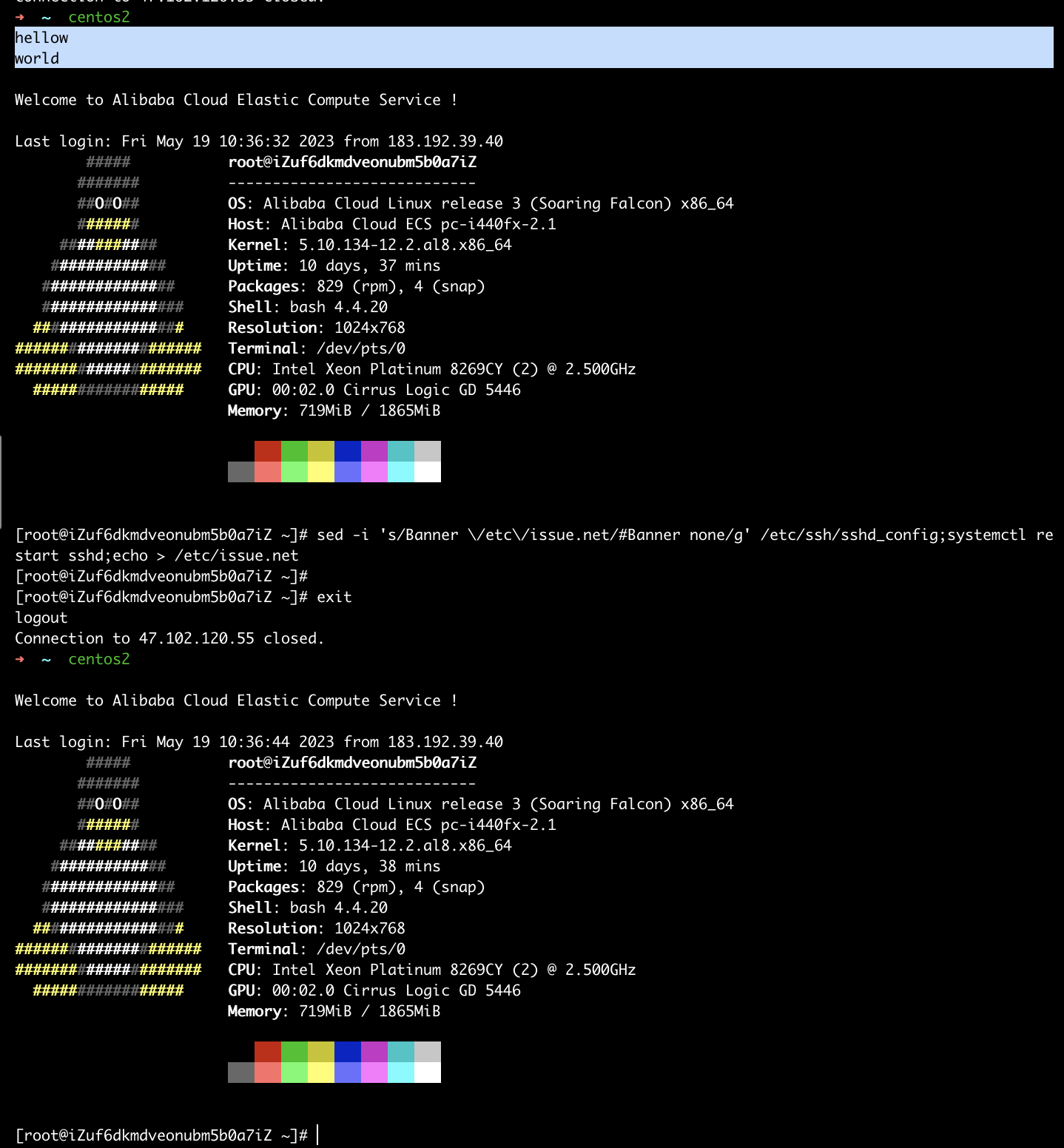
Task: Click the ASCII penguin logo in the second neofetch output
Action: 108,877
